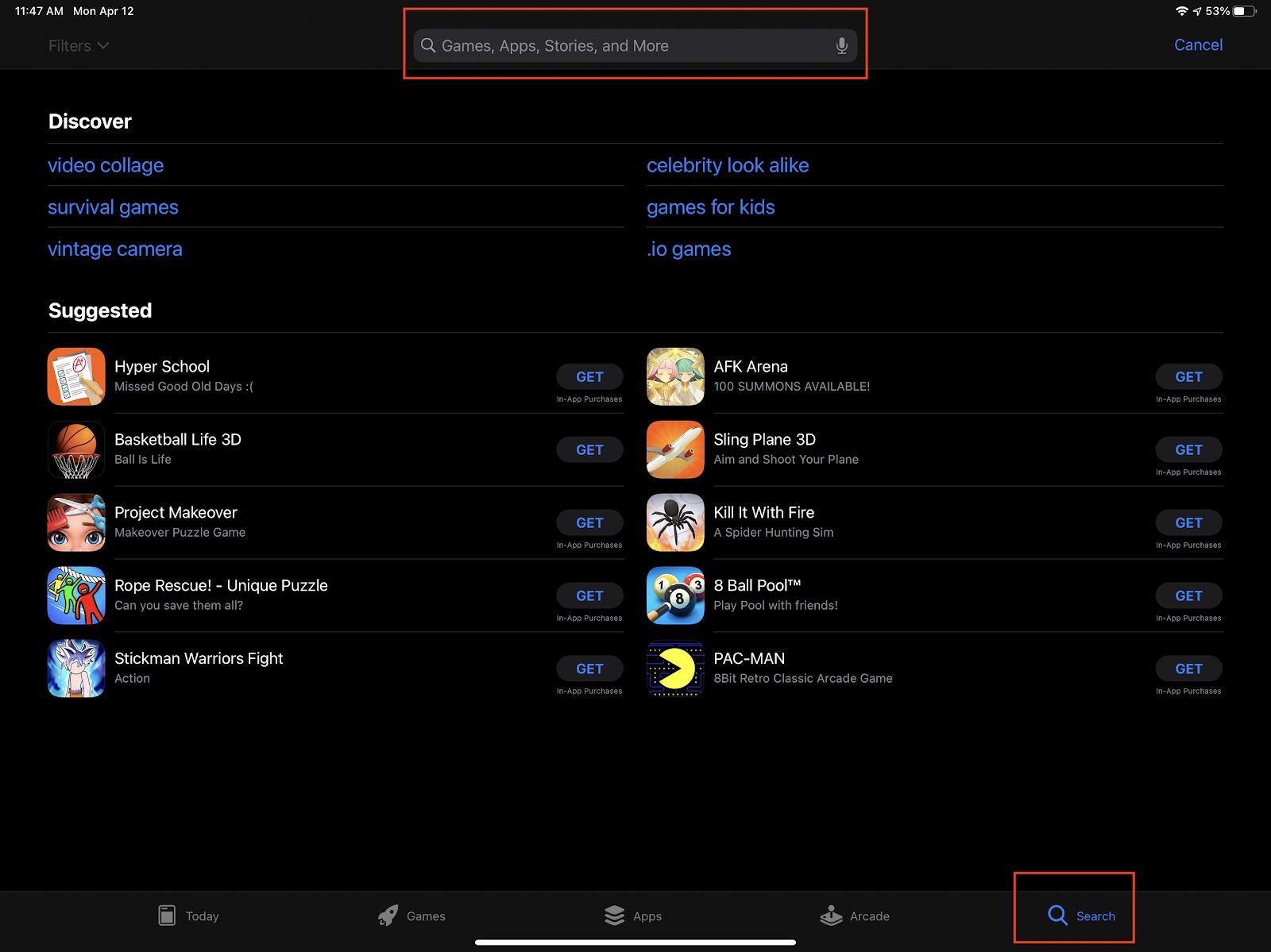Image resolution: width=1271 pixels, height=952 pixels.
Task: Open the PAC-MAN app icon
Action: pos(675,669)
